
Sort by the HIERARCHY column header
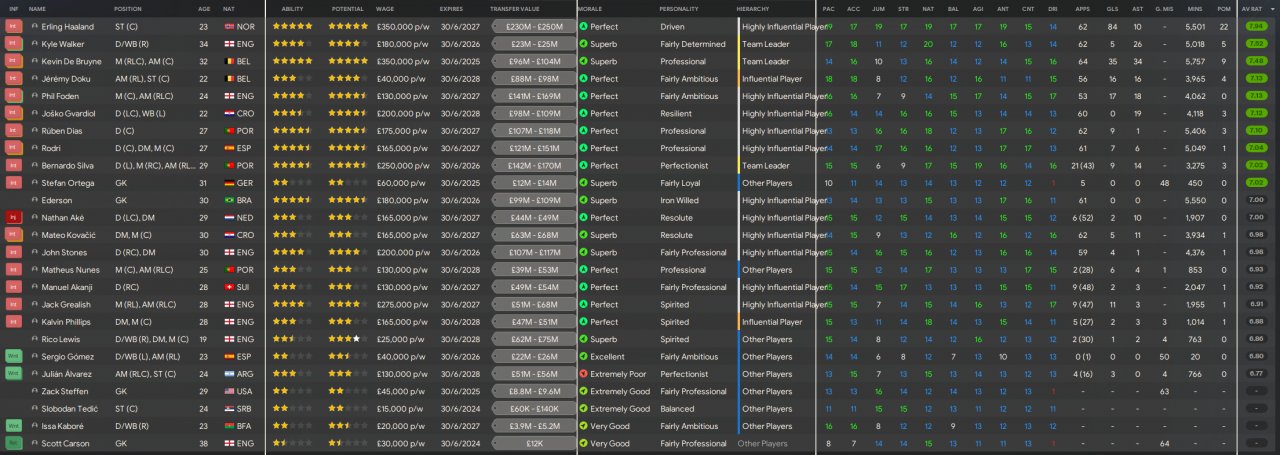tap(753, 8)
